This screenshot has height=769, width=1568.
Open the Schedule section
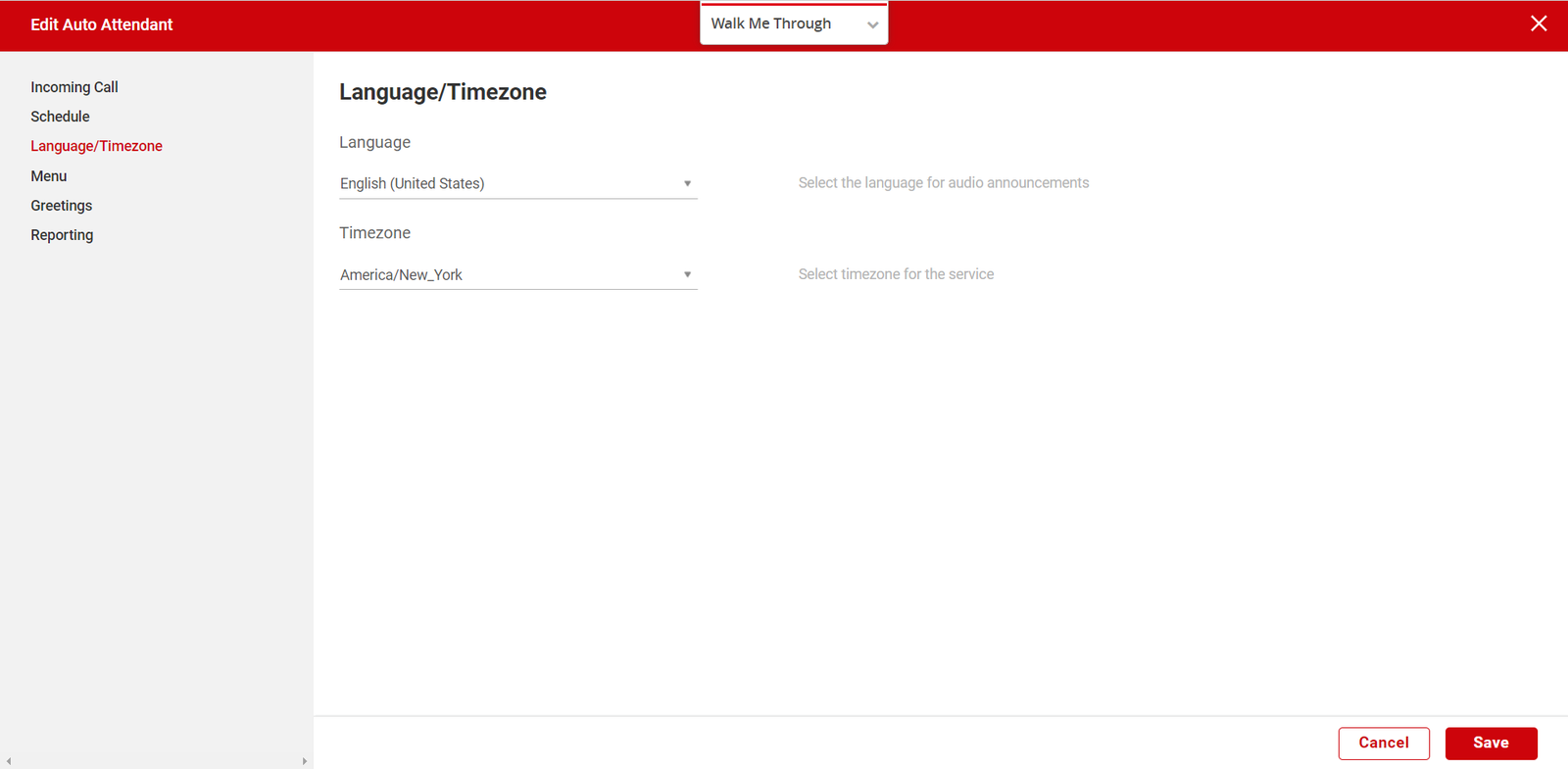click(x=60, y=117)
